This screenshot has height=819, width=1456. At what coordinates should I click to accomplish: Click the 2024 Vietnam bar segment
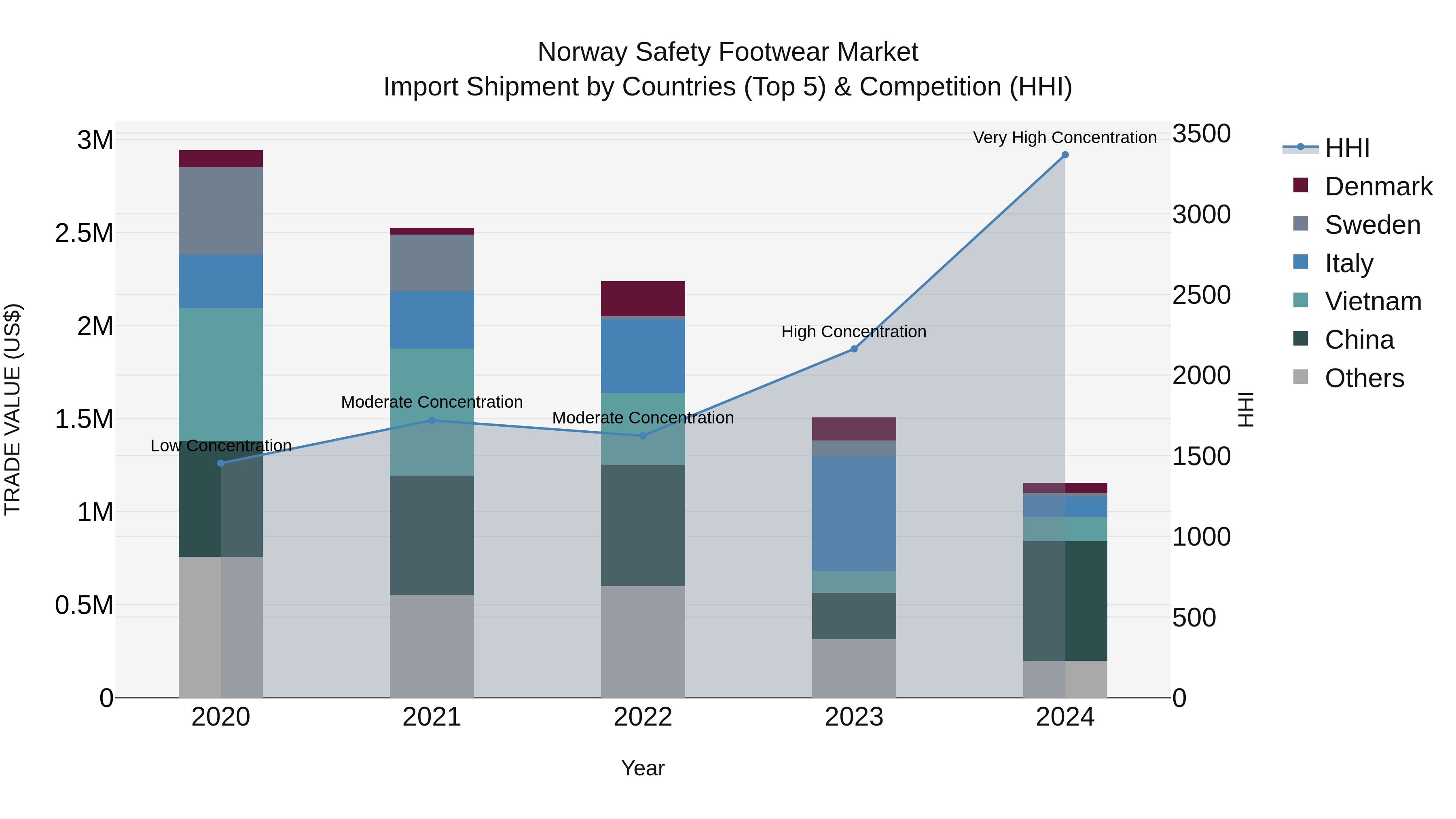[1065, 529]
